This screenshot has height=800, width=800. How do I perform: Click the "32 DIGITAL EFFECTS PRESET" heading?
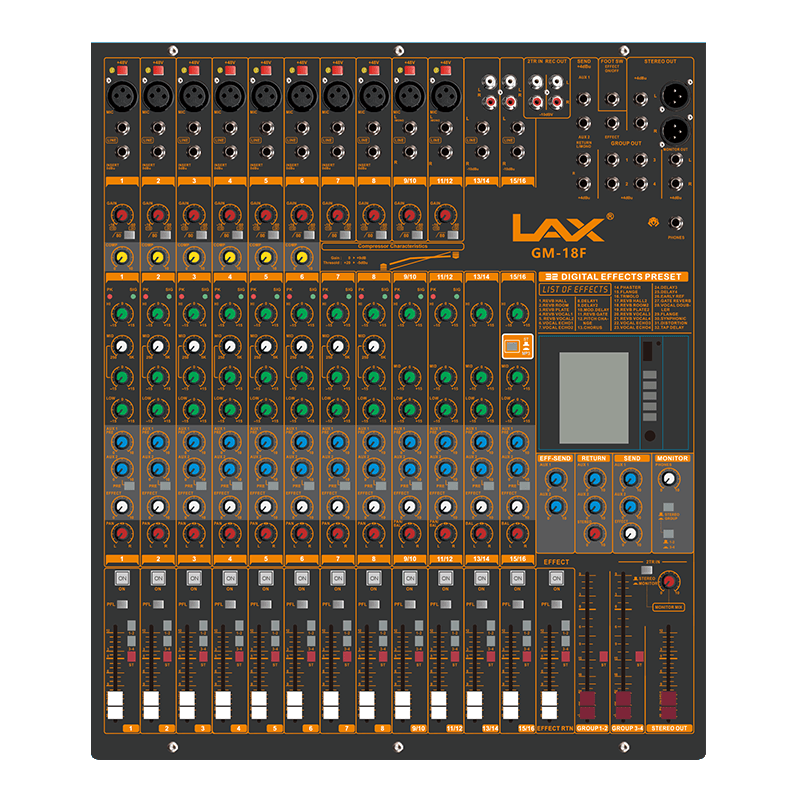tap(613, 277)
